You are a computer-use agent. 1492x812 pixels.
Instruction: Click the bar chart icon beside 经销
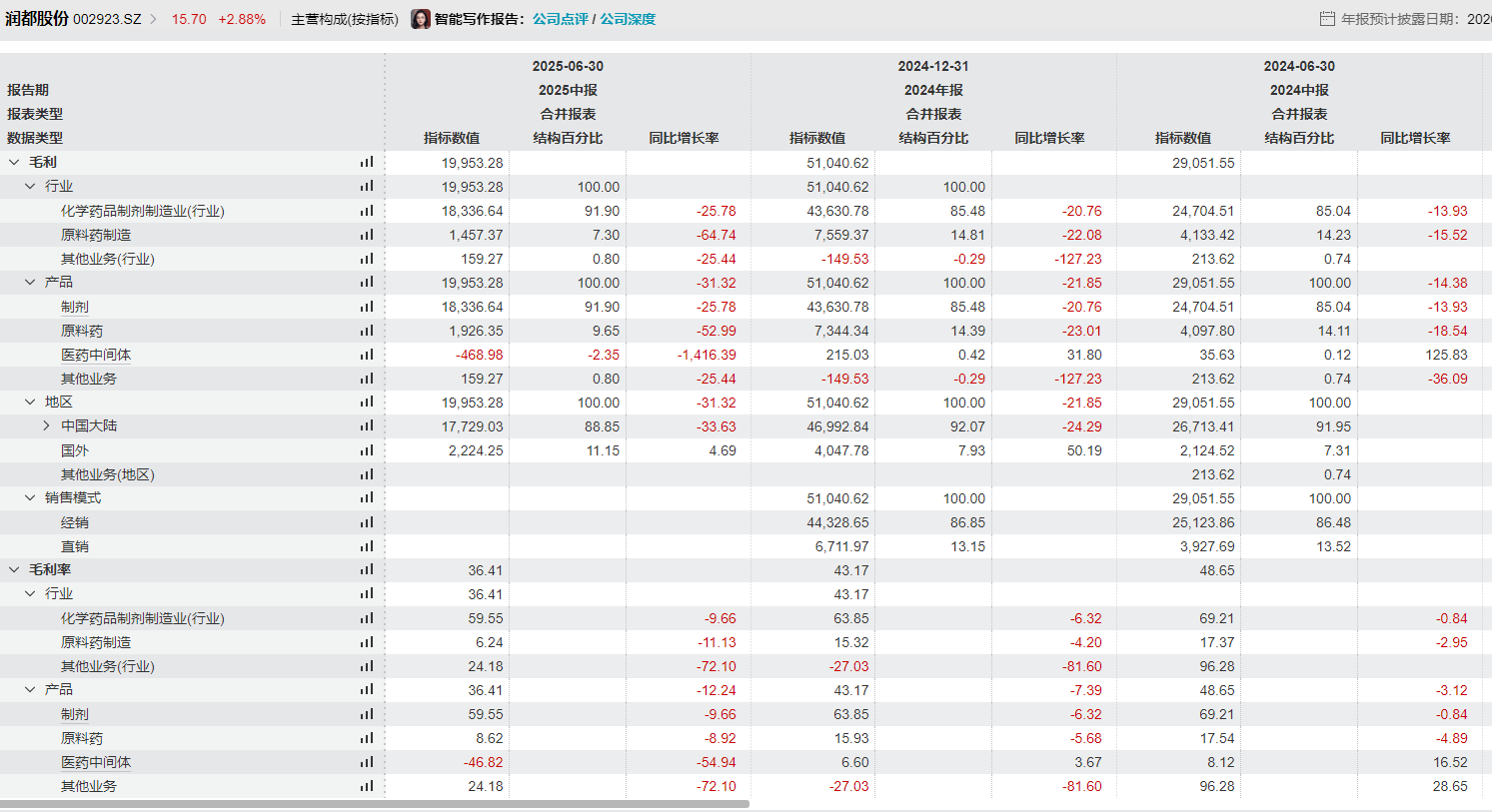[367, 522]
